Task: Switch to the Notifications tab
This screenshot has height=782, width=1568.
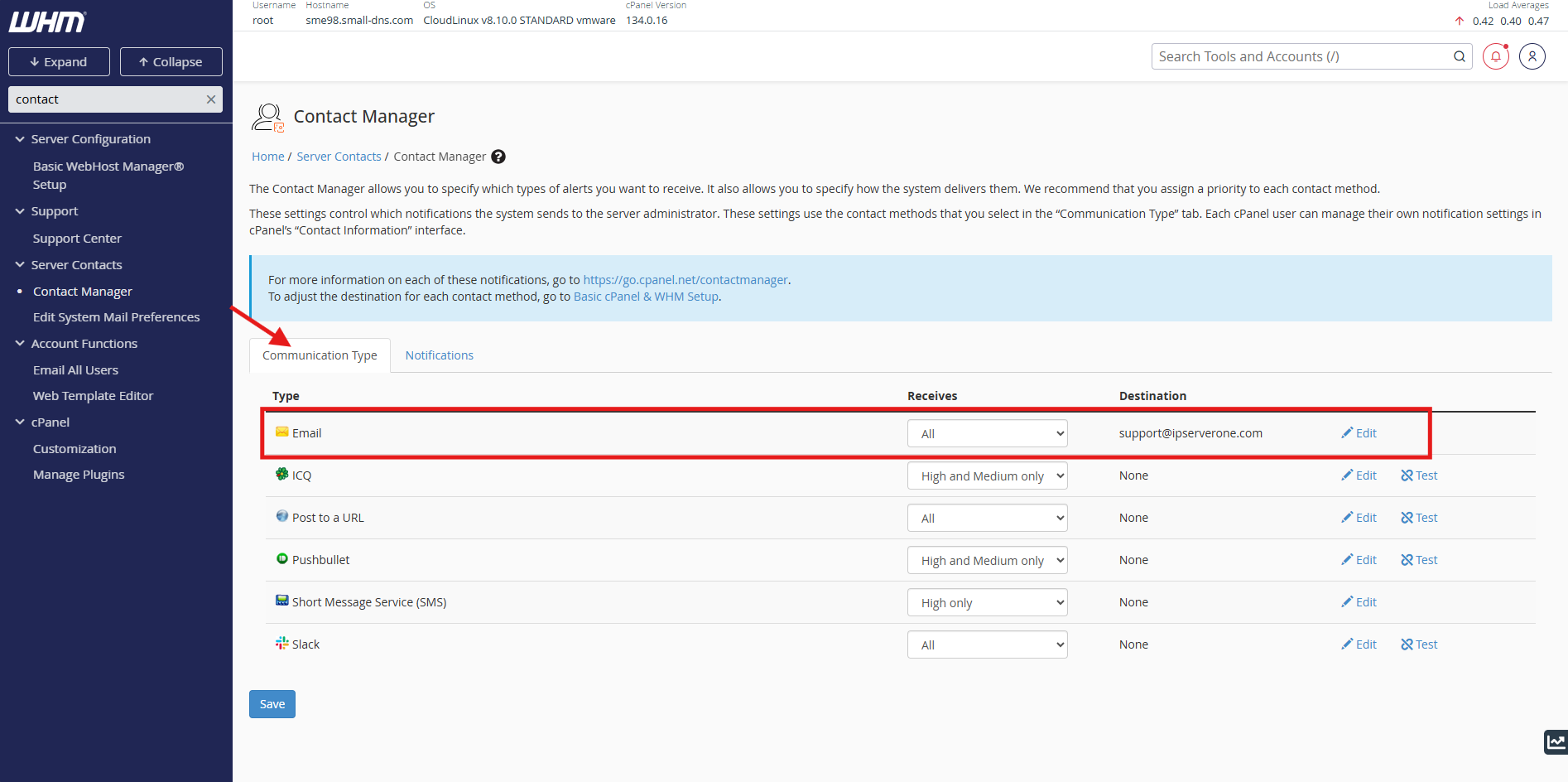Action: click(x=439, y=355)
